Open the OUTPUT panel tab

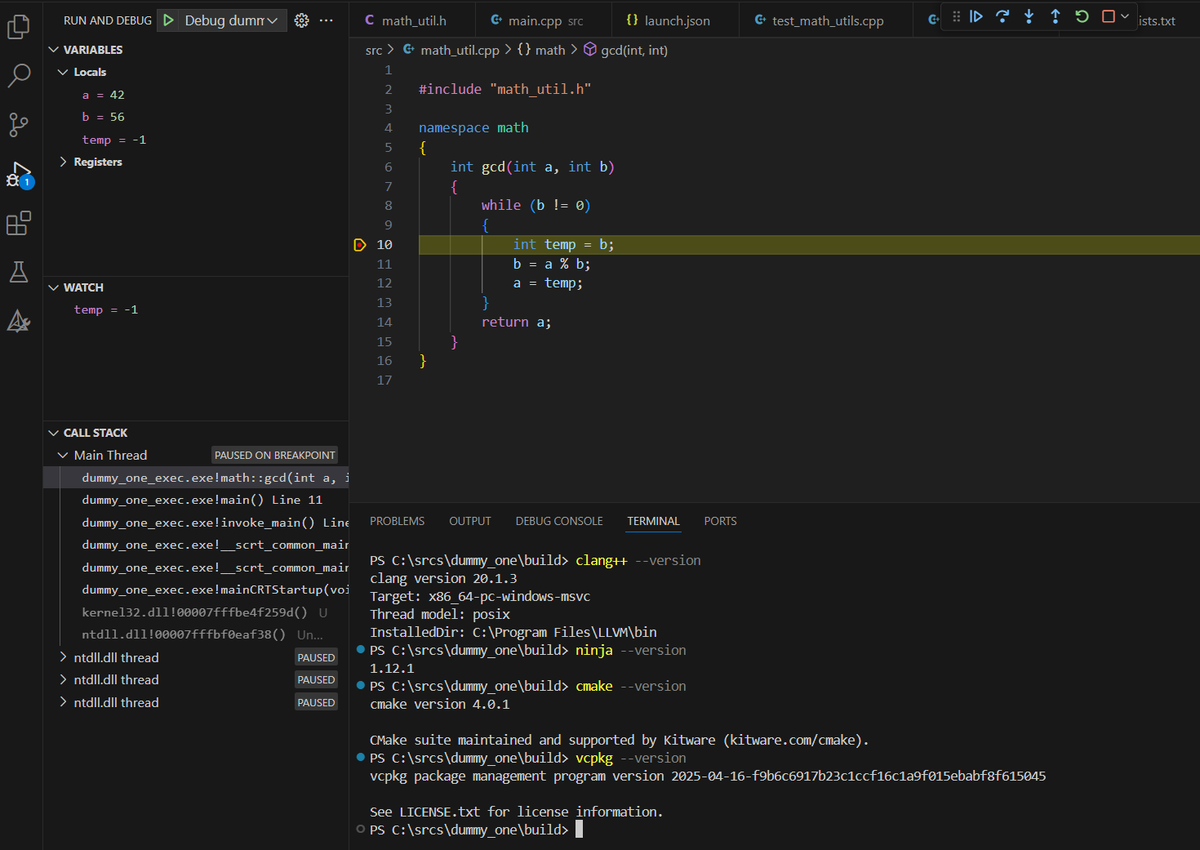(x=470, y=521)
